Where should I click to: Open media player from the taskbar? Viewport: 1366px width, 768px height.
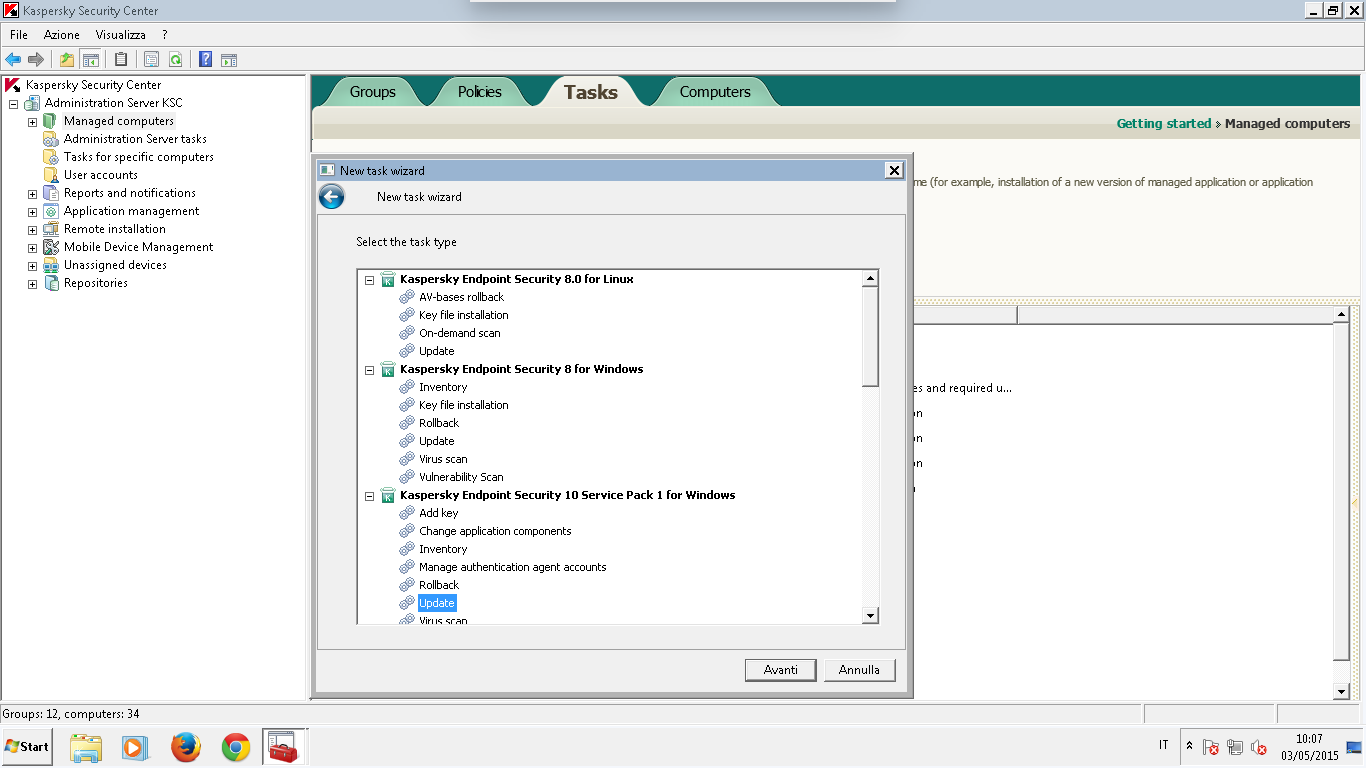pyautogui.click(x=135, y=746)
